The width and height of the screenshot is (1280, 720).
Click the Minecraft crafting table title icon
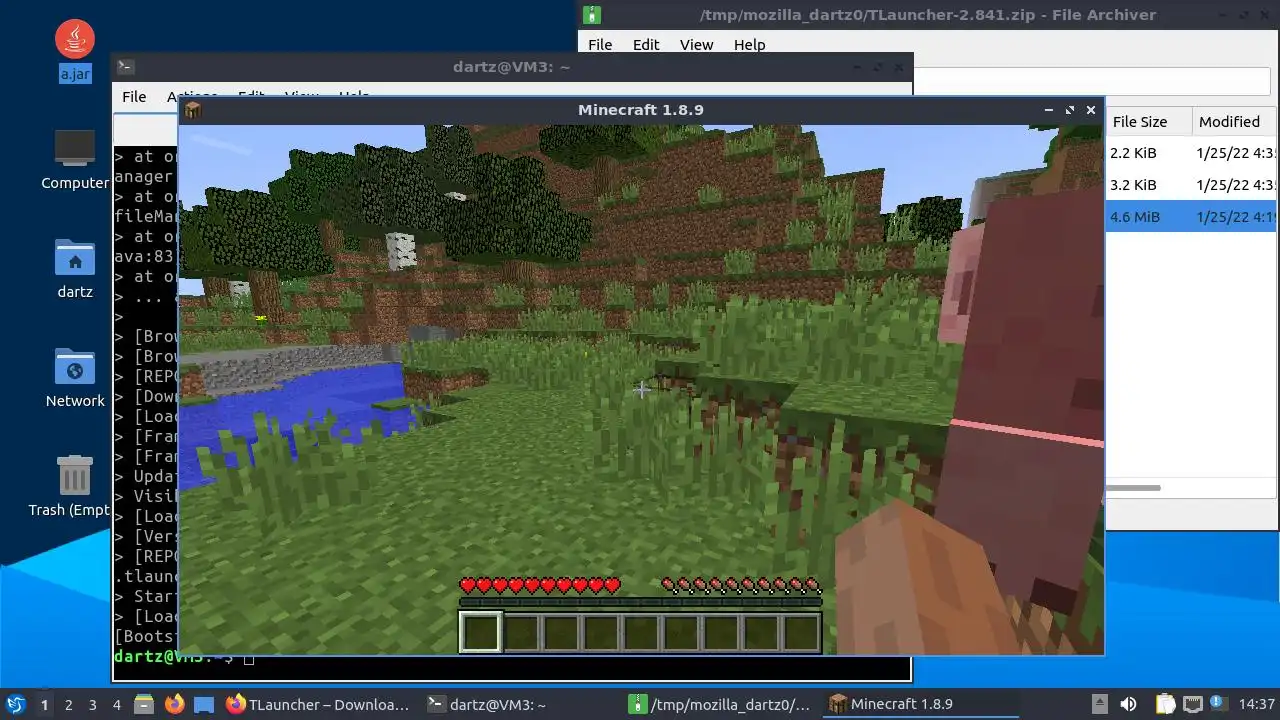(x=193, y=110)
